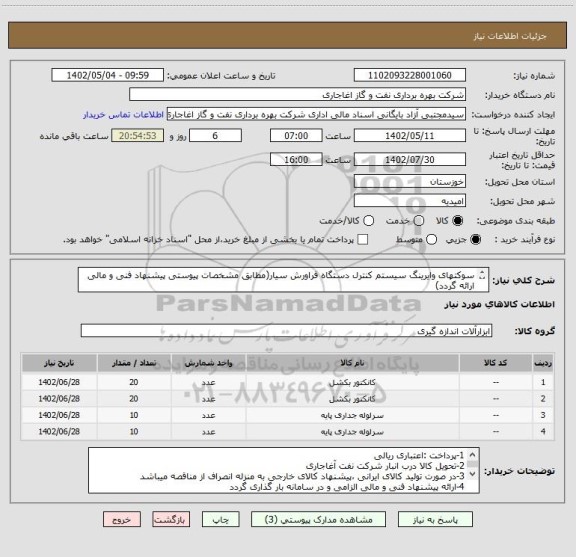Click the remaining days field 6
576x557 pixels.
click(x=215, y=136)
